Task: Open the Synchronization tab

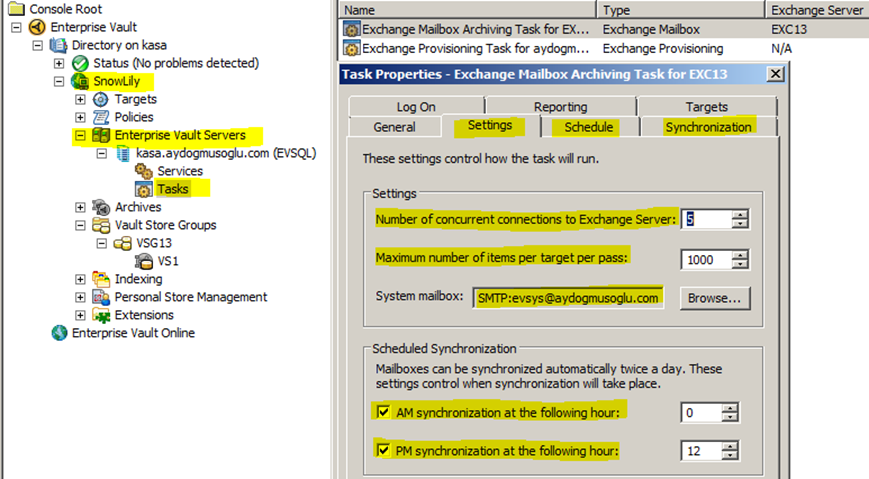Action: click(x=708, y=127)
